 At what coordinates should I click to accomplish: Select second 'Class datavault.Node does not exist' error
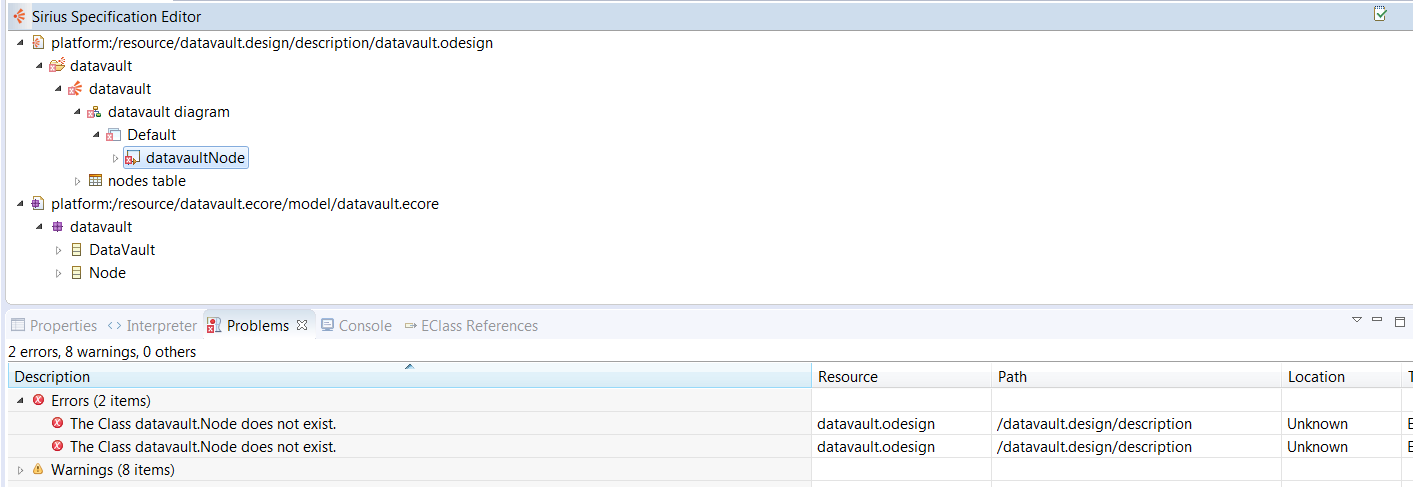(x=203, y=446)
